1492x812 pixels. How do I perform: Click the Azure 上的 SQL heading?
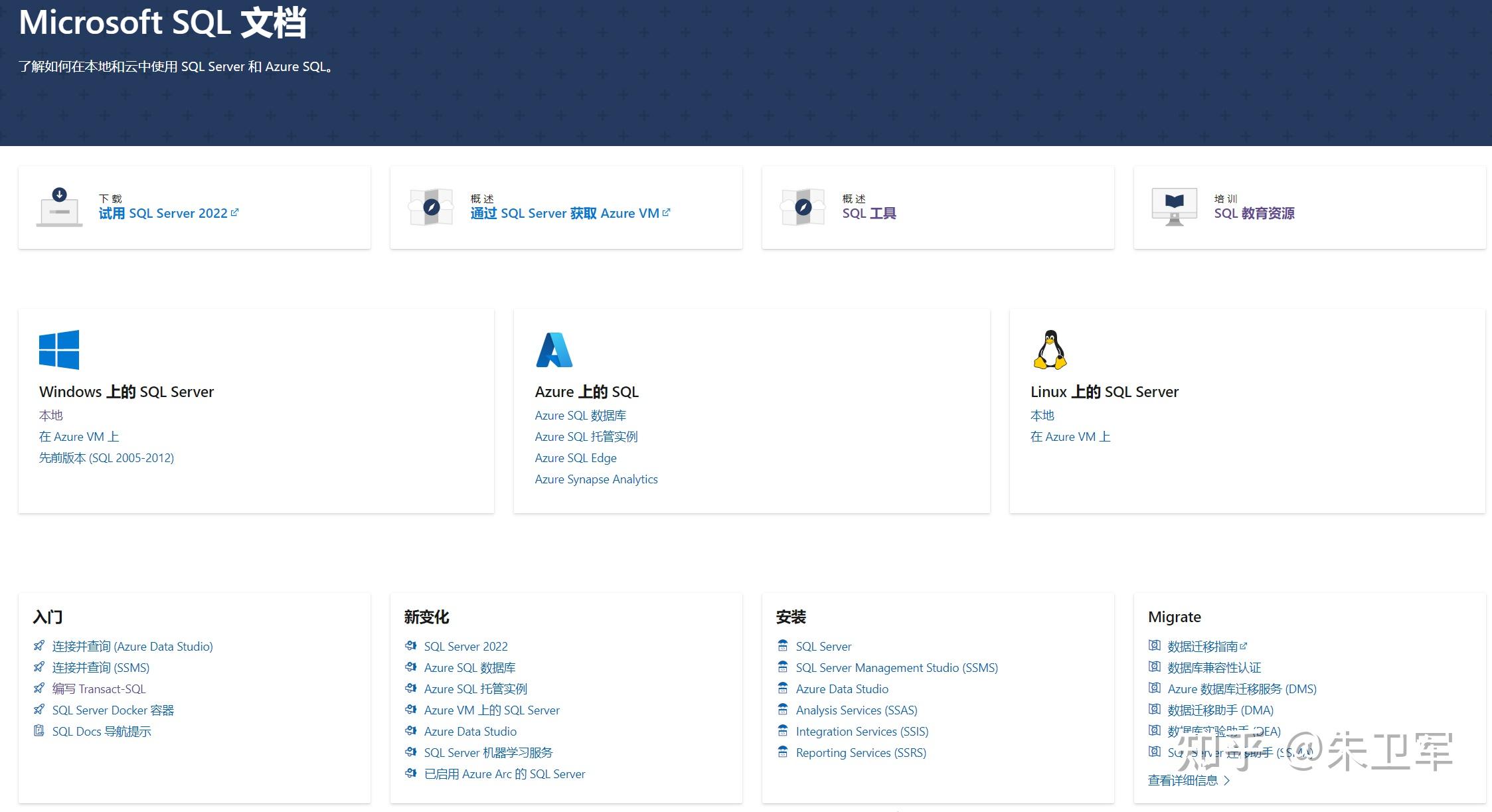[587, 392]
